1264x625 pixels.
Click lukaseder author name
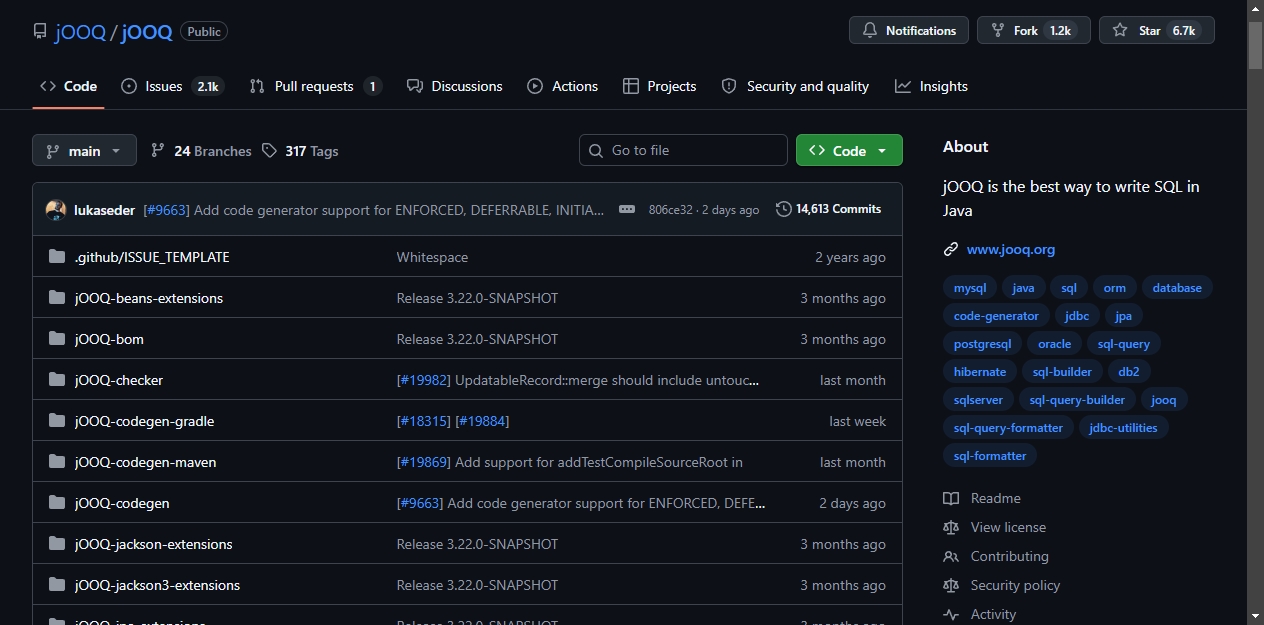[105, 210]
